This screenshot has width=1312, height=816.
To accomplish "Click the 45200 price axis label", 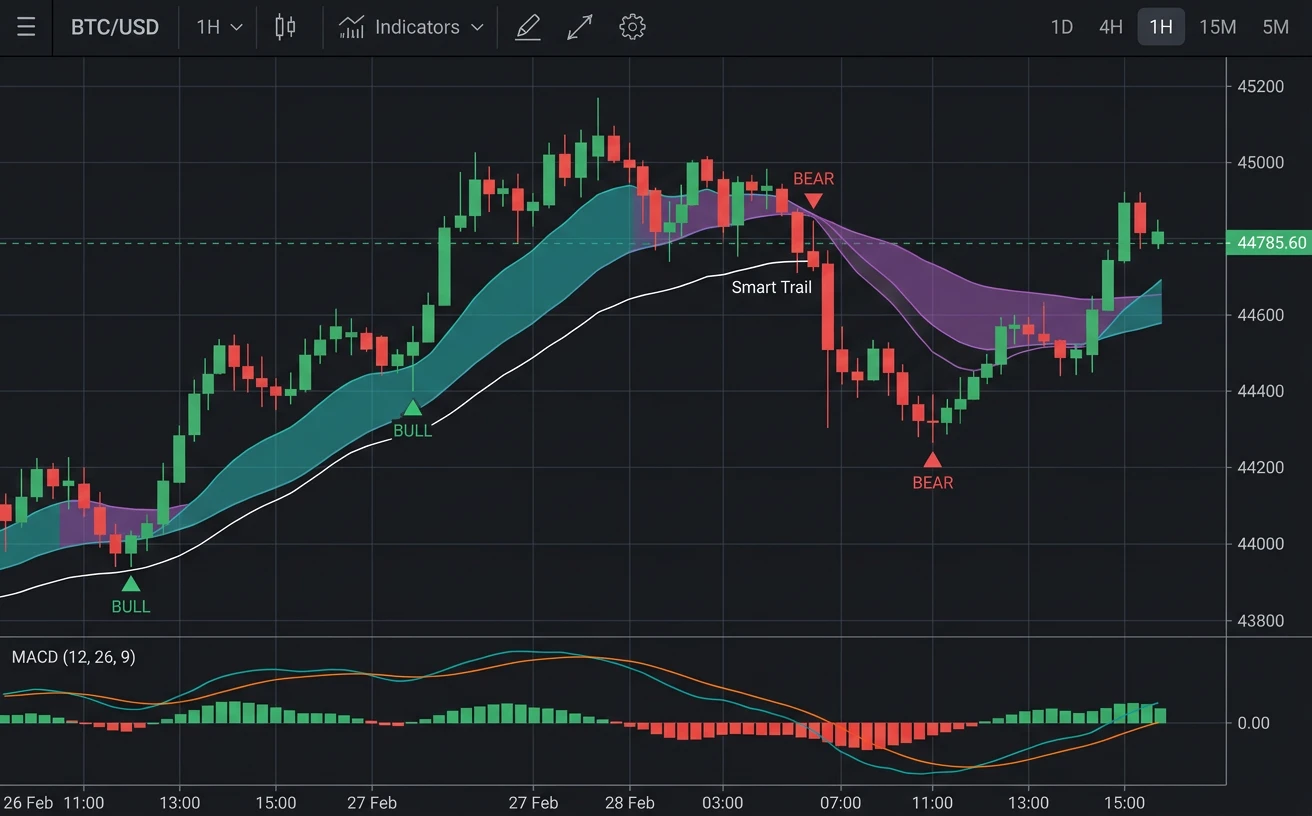I will tap(1260, 87).
